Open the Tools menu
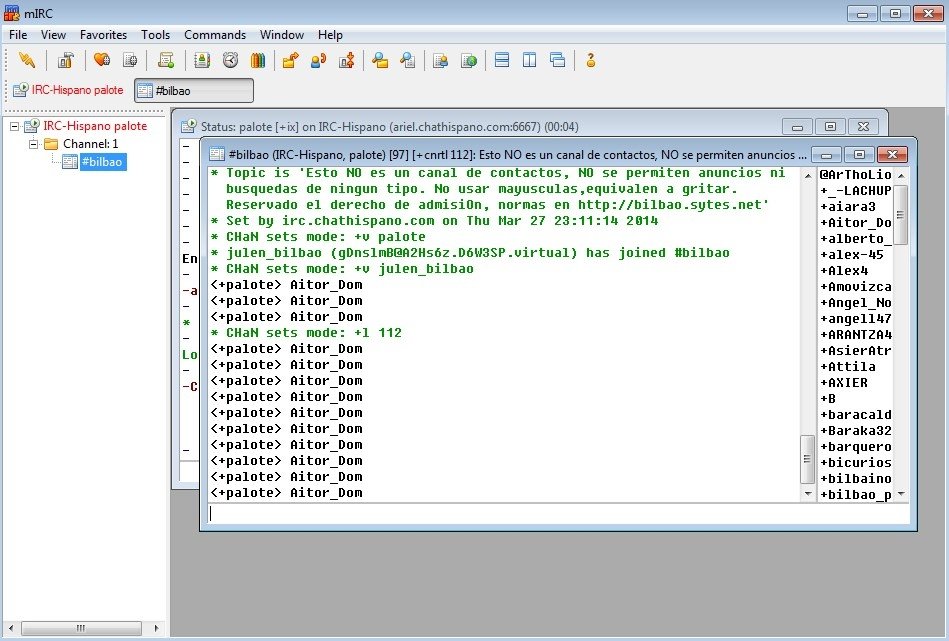Screen dimensions: 949x641 156,35
